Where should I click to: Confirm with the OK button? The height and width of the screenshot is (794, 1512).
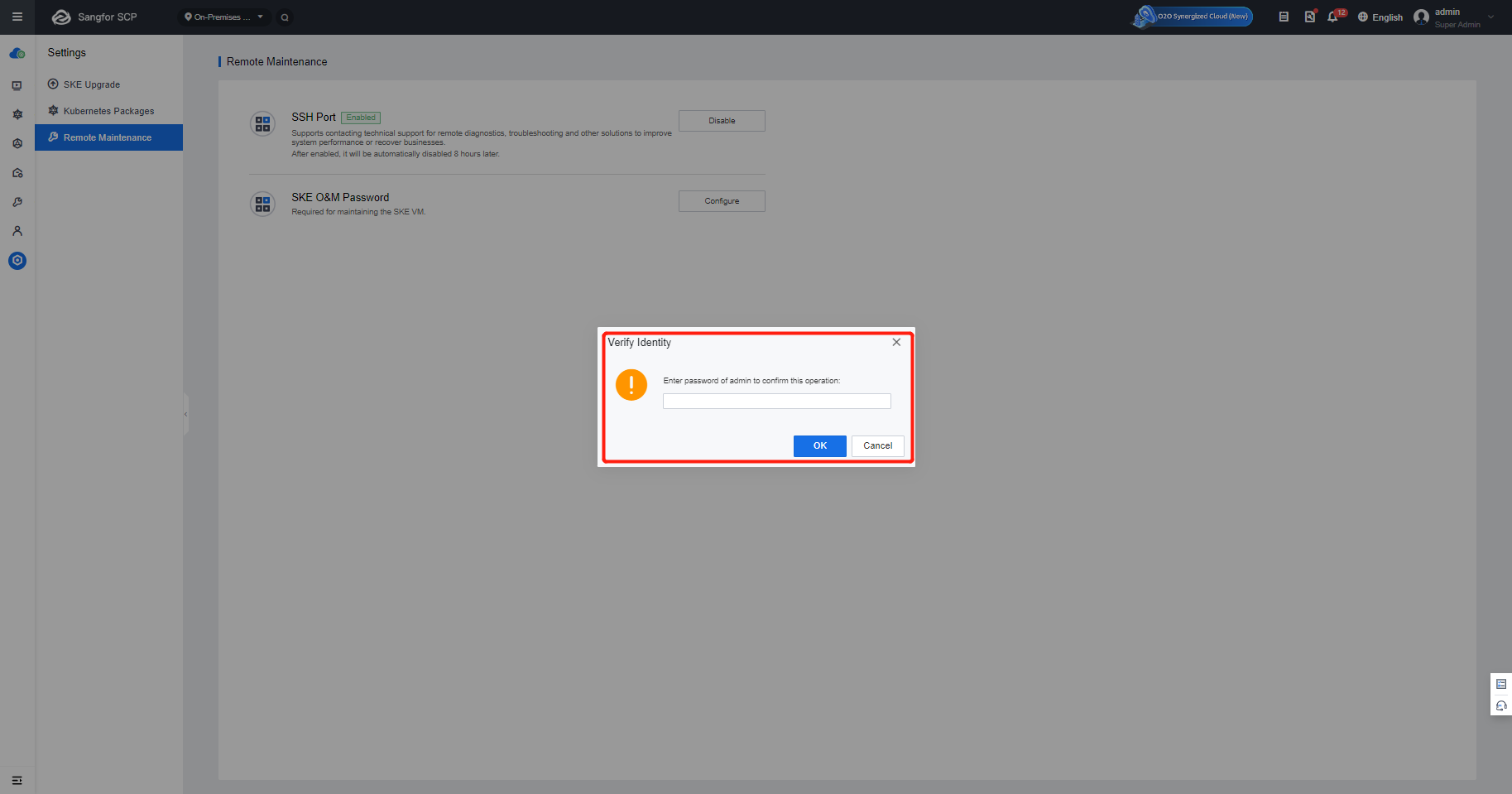coord(820,446)
